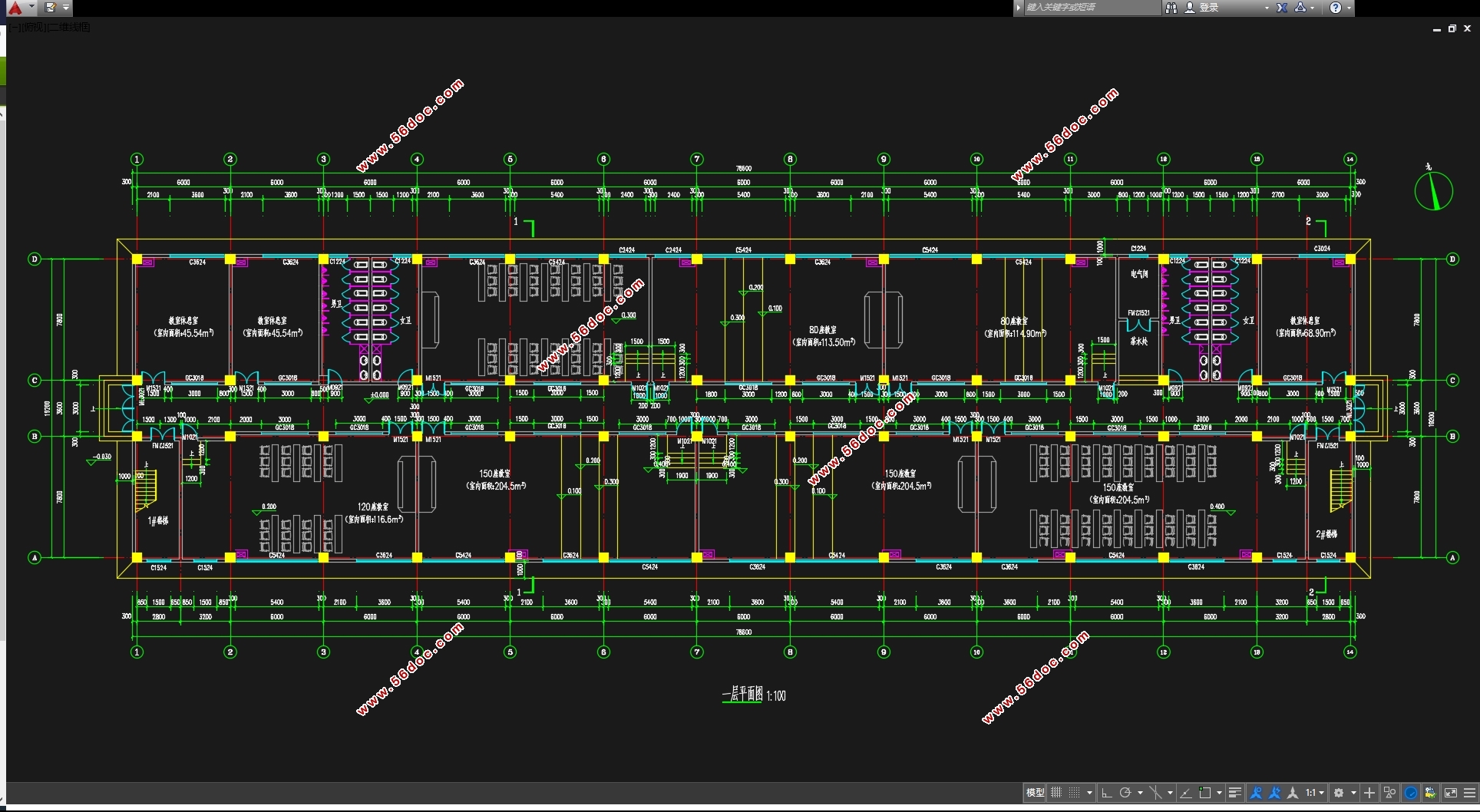Select 78600 total dimension text at bottom
Viewport: 1480px width, 812px height.
point(744,632)
